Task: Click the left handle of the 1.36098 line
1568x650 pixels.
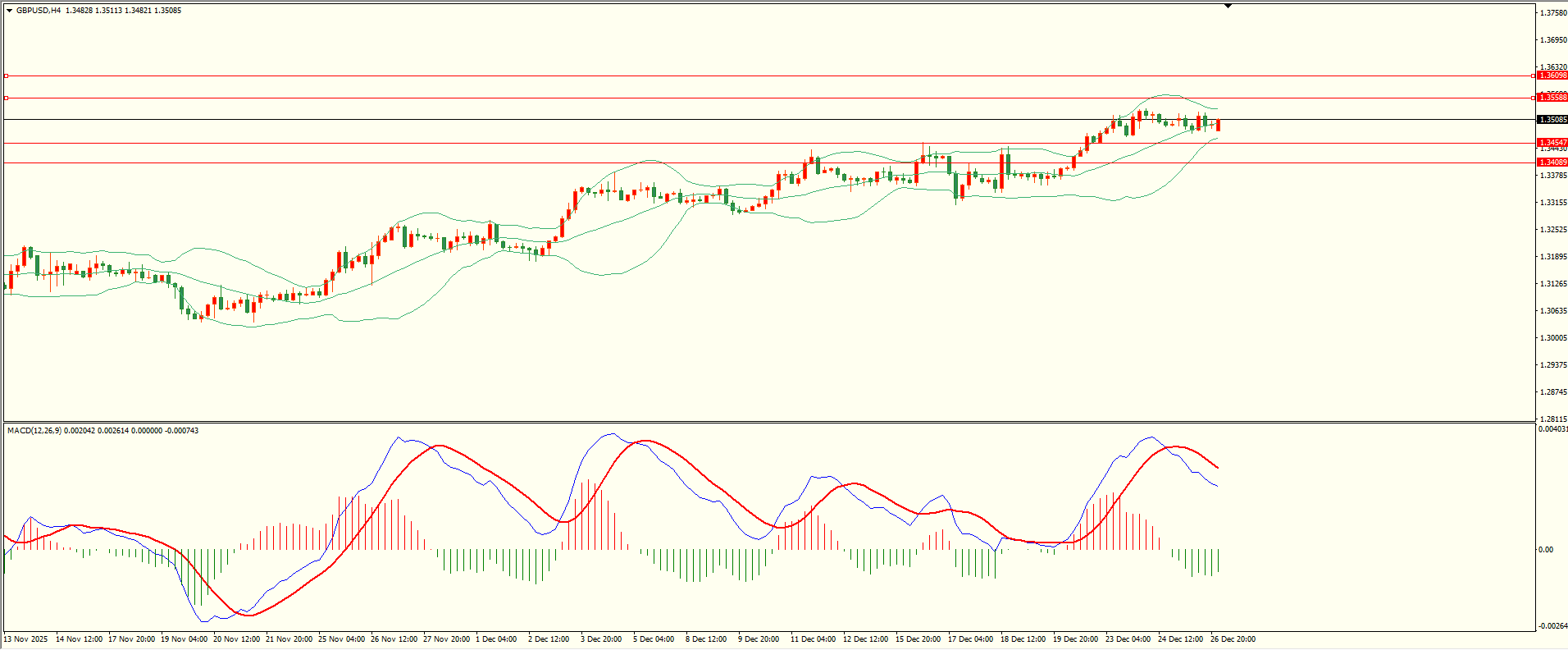Action: [x=7, y=76]
